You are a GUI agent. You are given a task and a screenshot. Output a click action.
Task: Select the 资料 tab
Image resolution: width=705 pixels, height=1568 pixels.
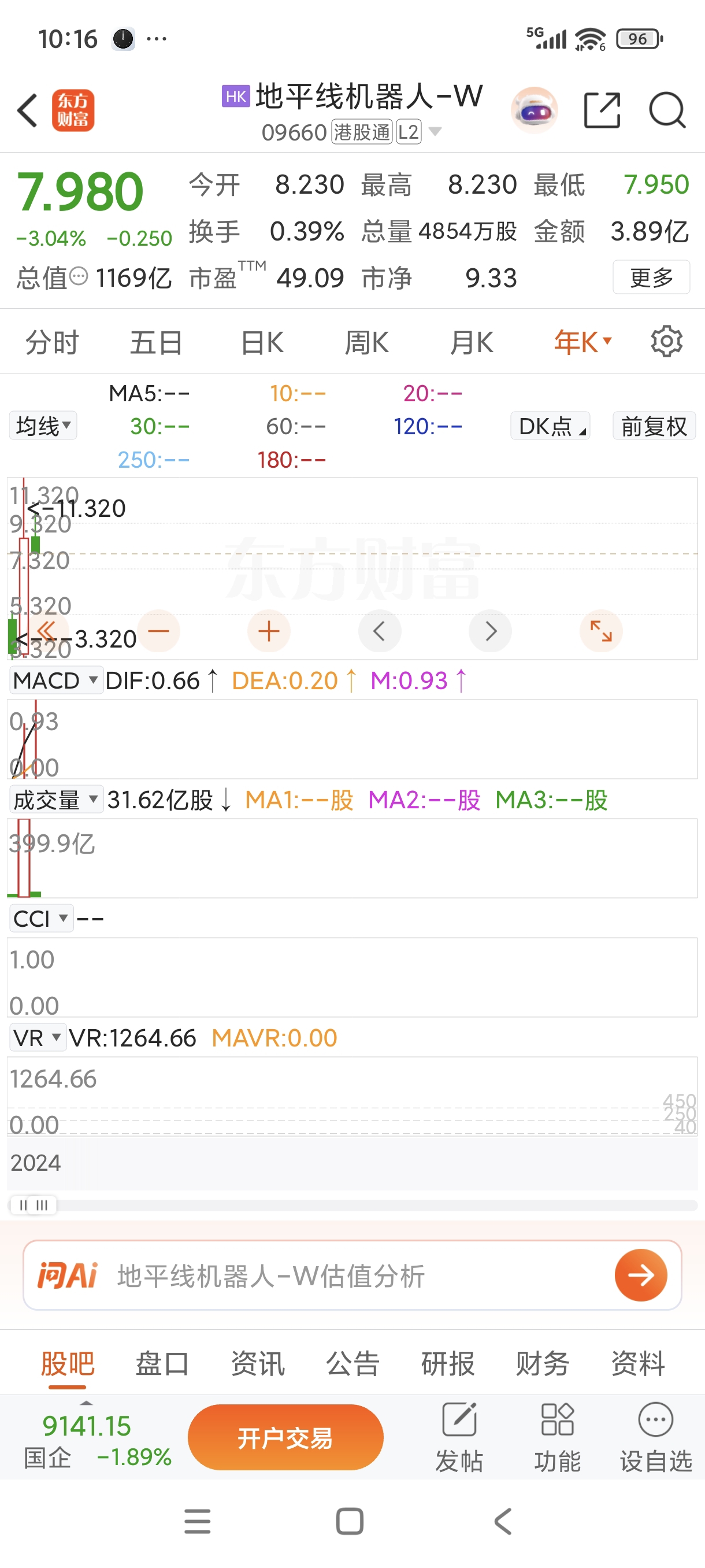tap(637, 1363)
